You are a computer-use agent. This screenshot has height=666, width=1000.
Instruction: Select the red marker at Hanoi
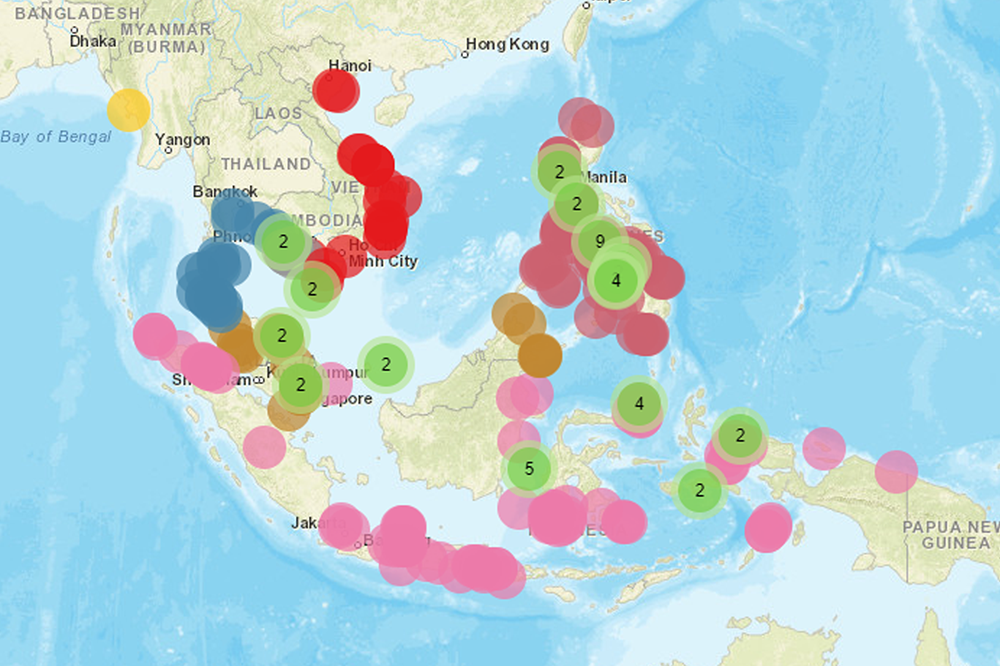click(x=335, y=91)
